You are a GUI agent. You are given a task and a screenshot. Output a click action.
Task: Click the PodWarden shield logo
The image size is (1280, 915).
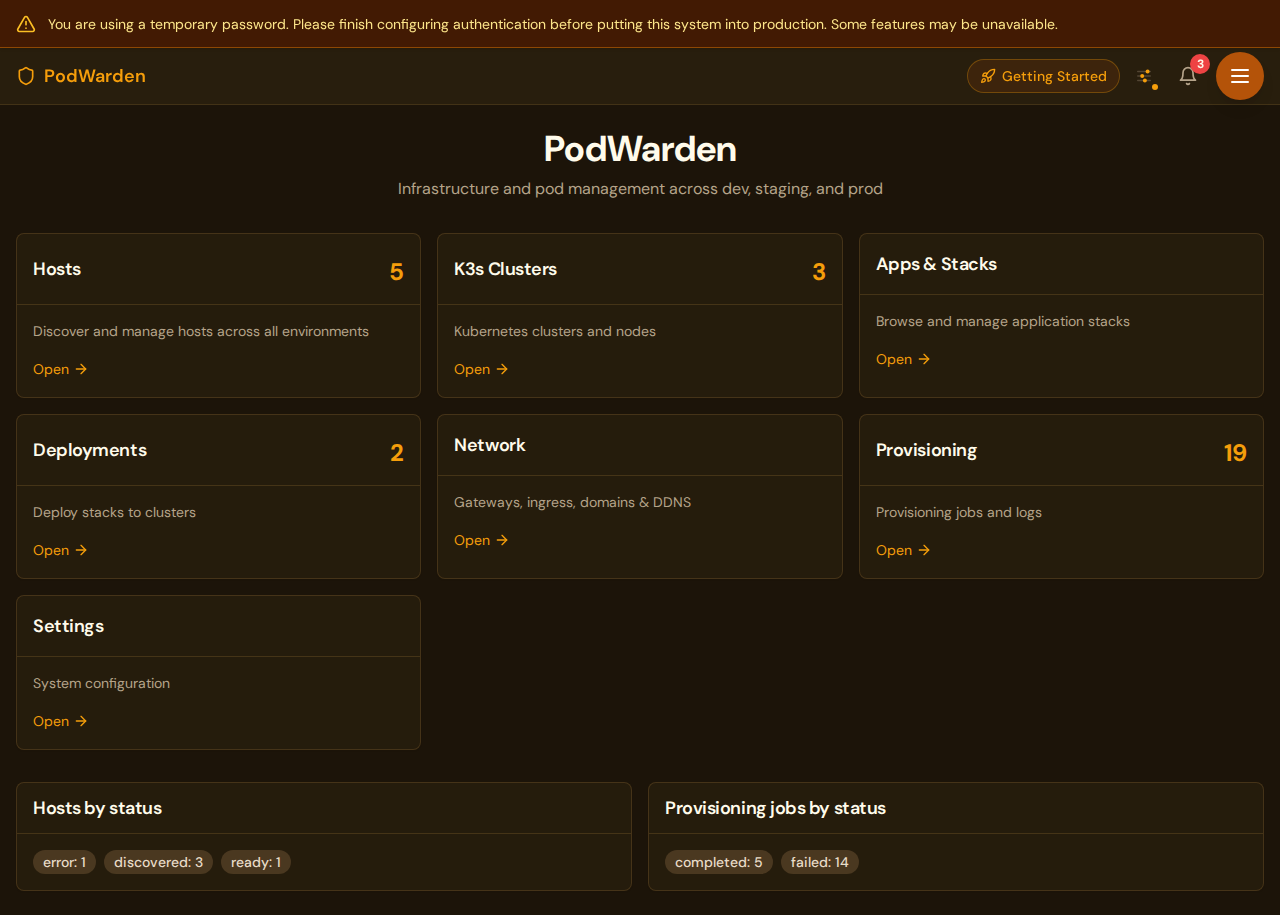[x=25, y=75]
